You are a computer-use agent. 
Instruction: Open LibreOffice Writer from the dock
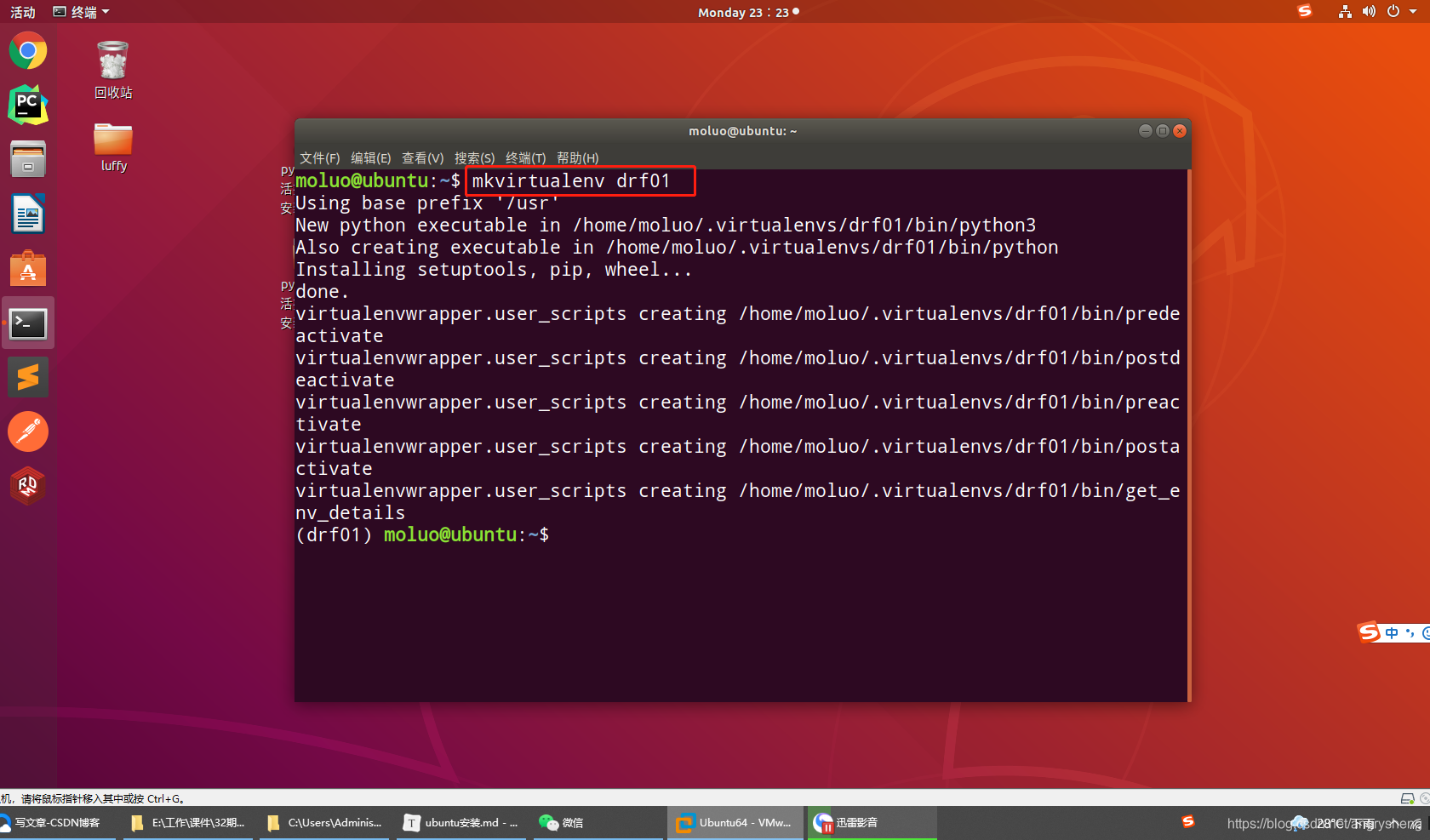pyautogui.click(x=28, y=214)
